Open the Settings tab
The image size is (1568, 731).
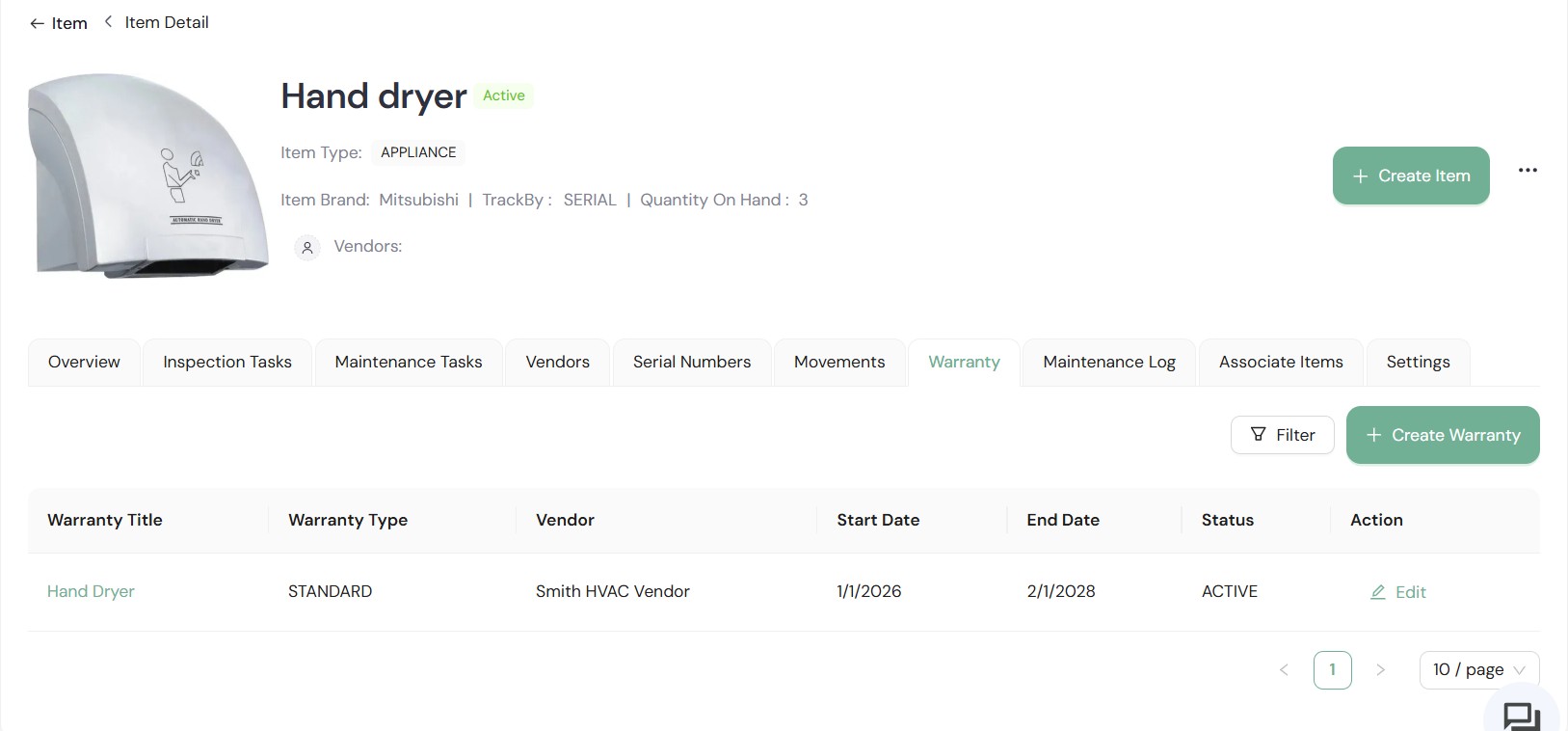tap(1418, 362)
